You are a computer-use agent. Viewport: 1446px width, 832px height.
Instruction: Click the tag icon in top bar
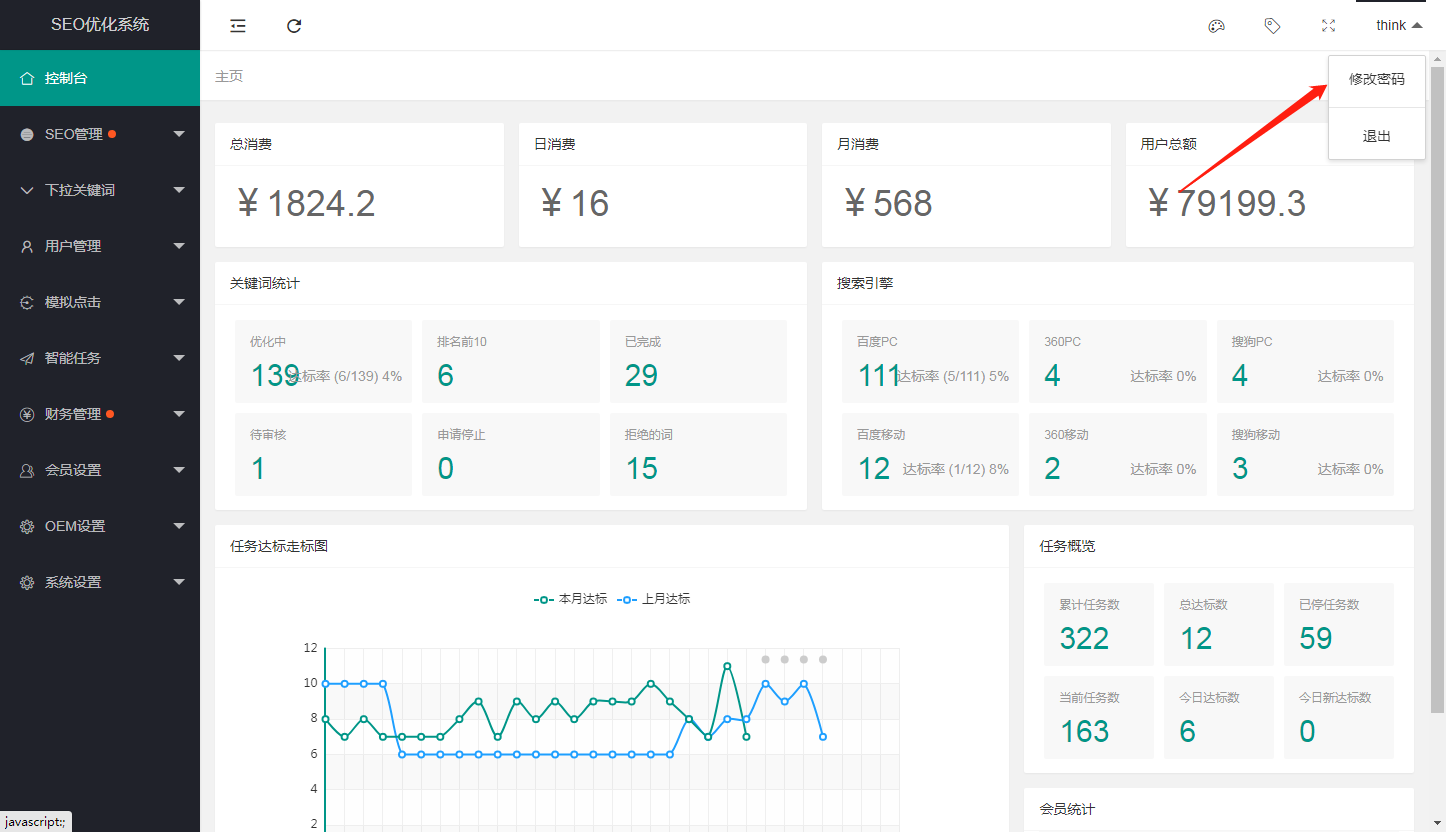pos(1272,26)
